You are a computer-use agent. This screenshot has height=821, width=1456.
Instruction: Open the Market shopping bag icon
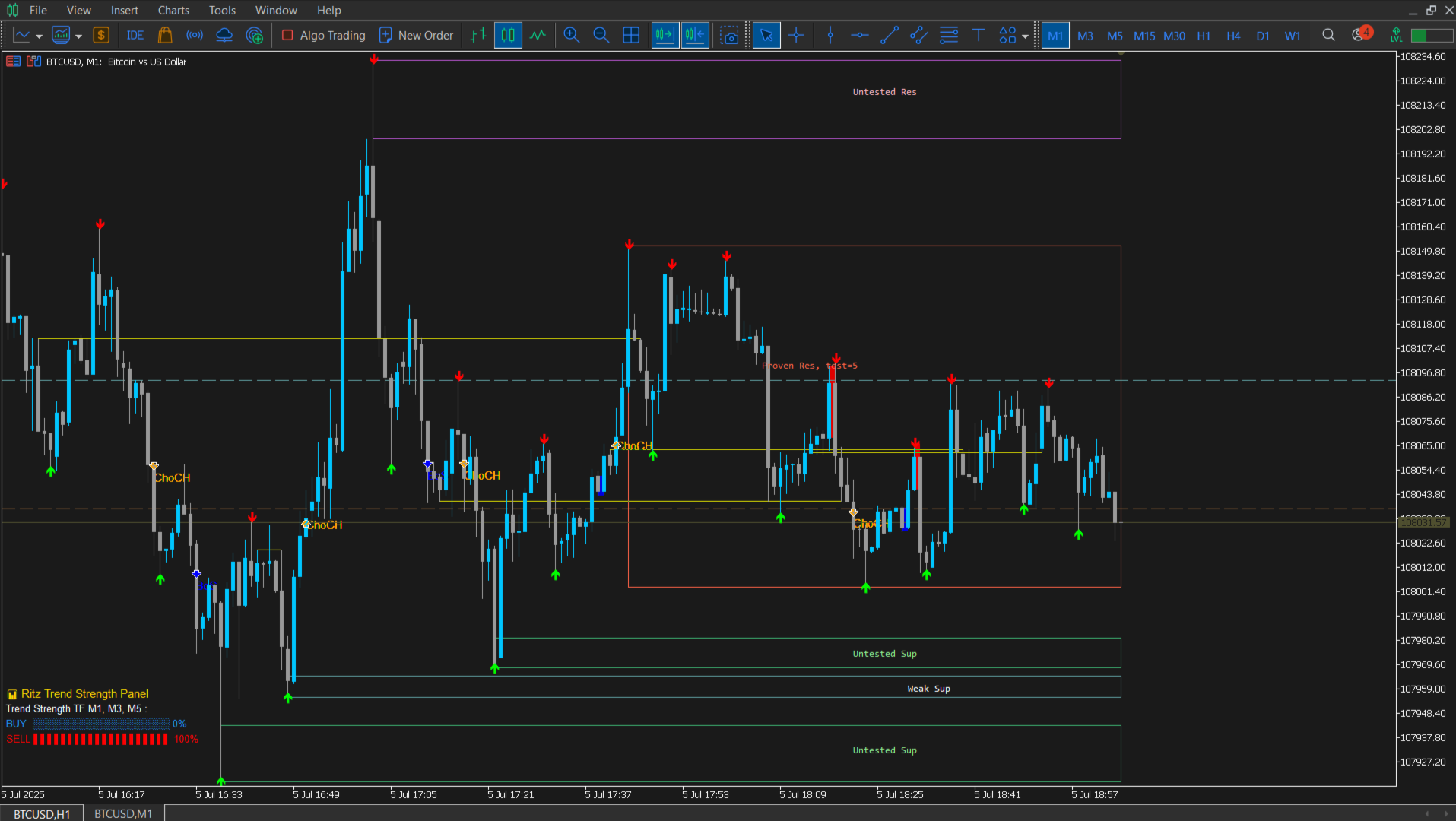click(x=165, y=36)
